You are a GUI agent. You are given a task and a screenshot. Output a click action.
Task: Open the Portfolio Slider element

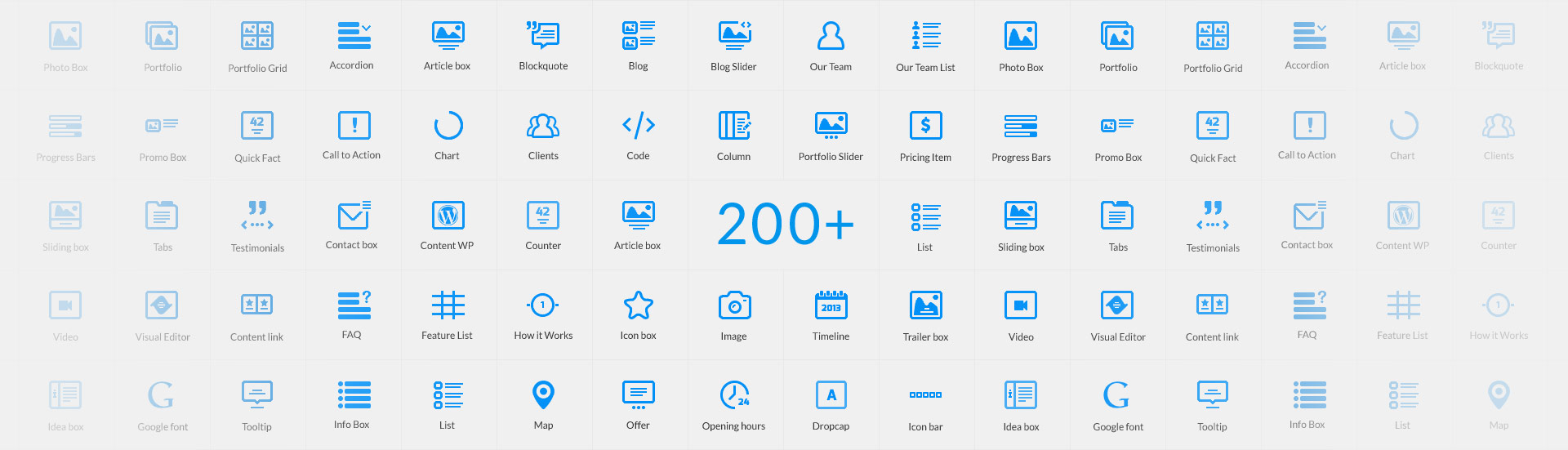831,126
